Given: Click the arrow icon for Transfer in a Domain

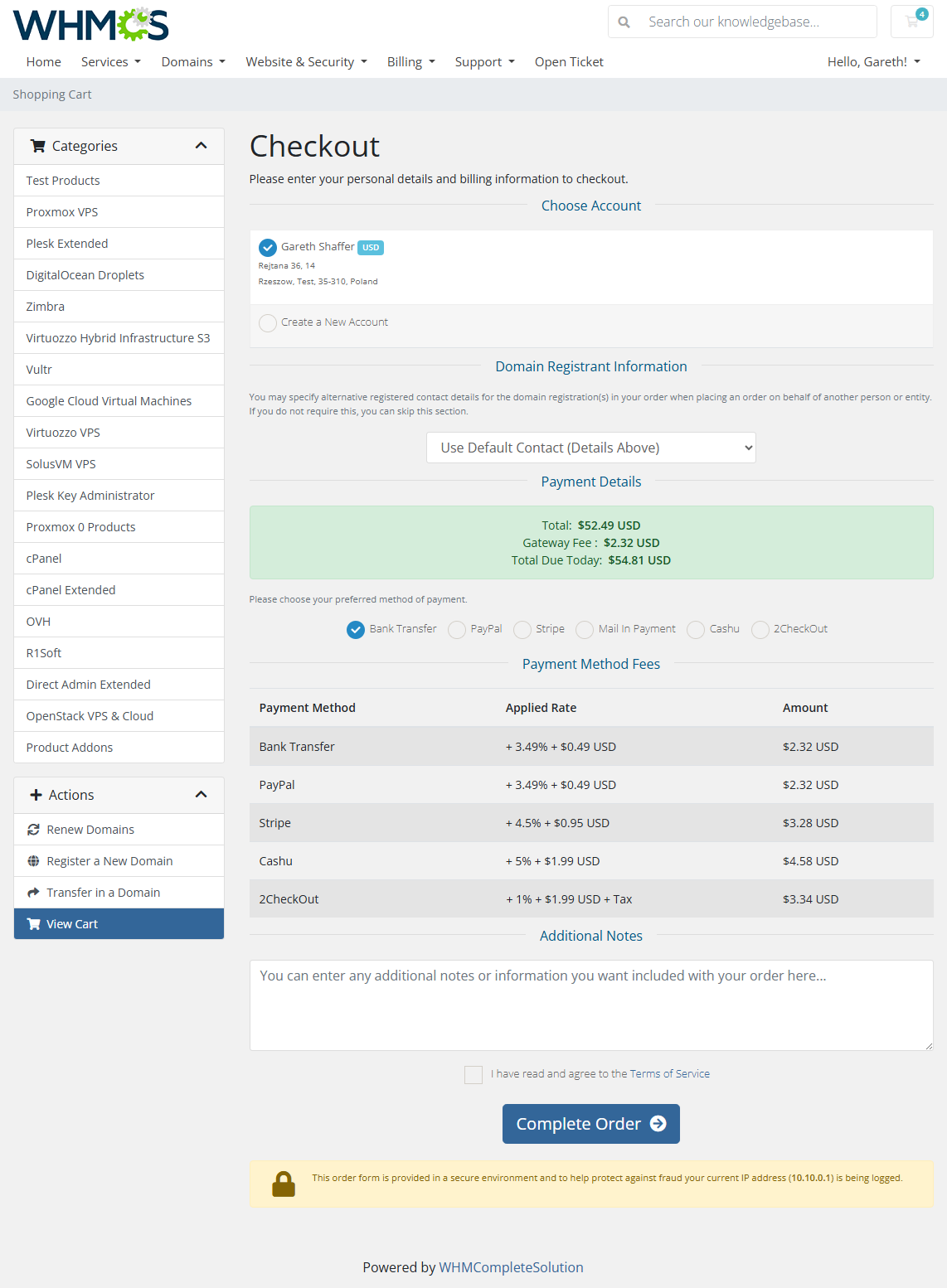Looking at the screenshot, I should [34, 892].
